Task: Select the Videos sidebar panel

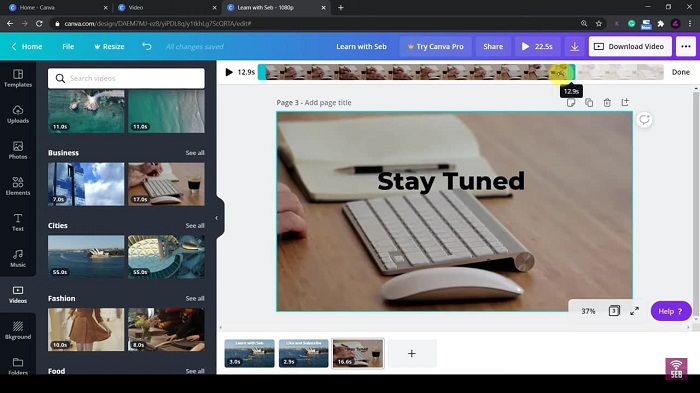Action: point(18,295)
